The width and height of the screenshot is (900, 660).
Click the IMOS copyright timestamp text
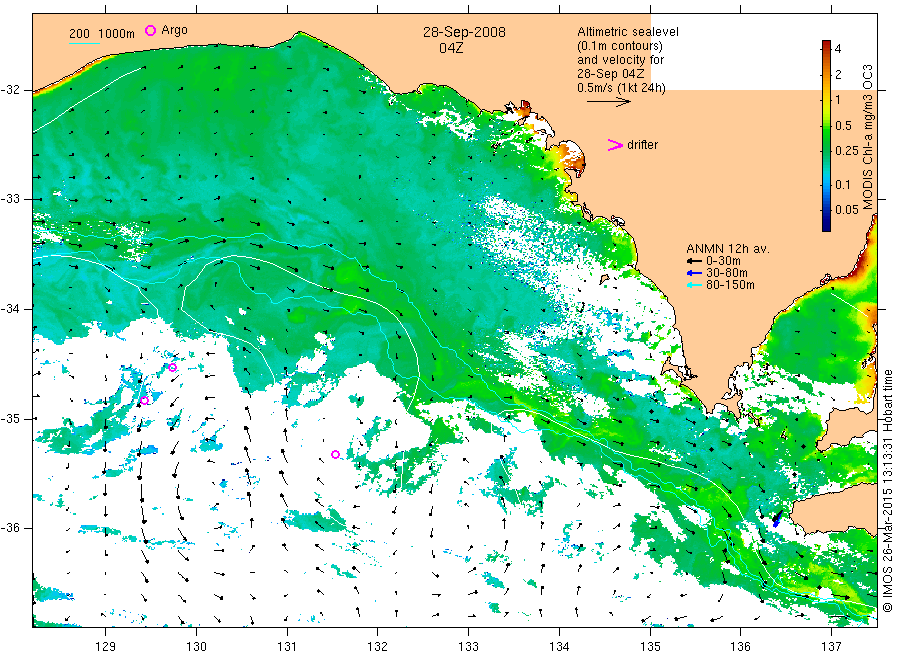pos(888,491)
